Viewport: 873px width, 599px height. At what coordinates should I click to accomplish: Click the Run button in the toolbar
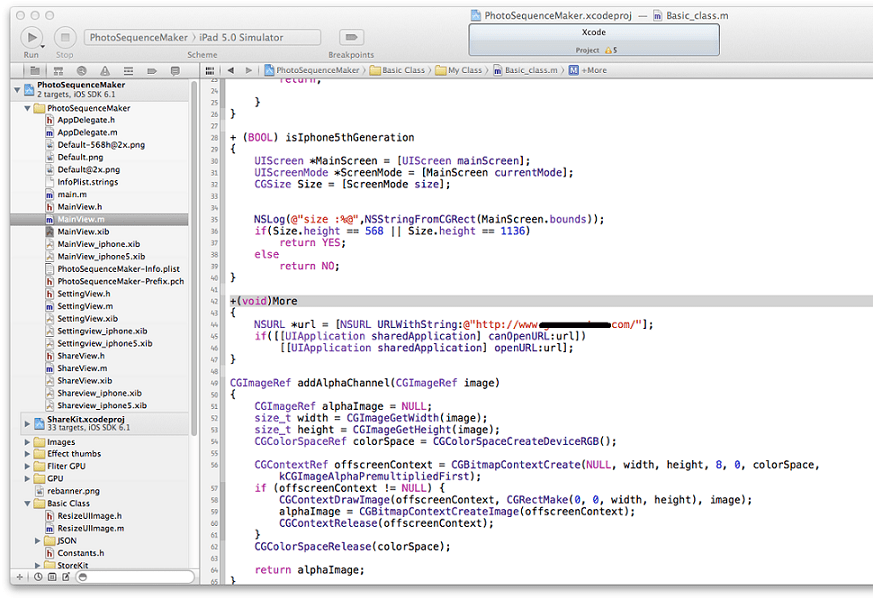(32, 37)
